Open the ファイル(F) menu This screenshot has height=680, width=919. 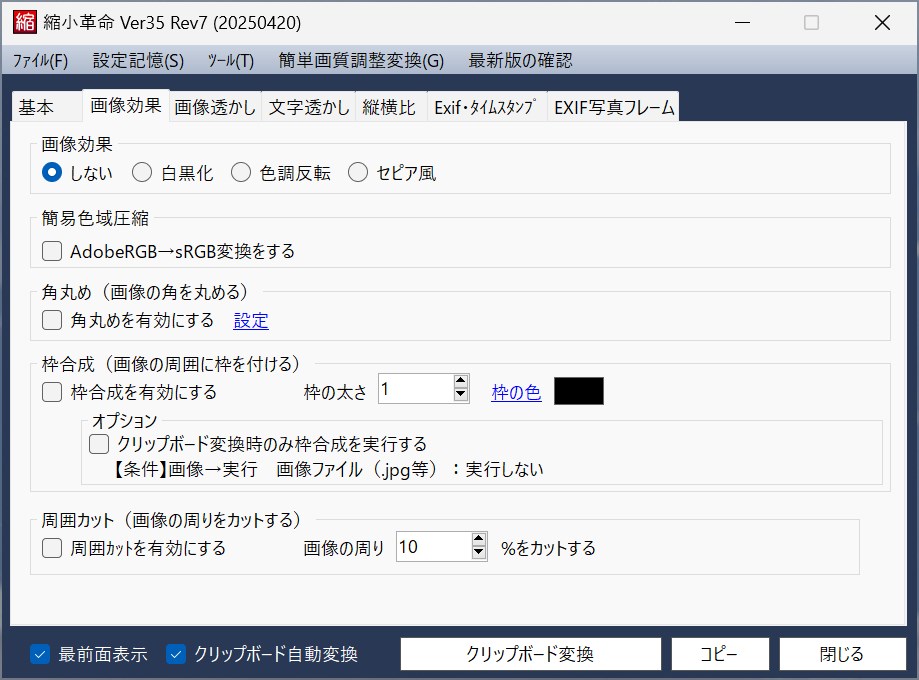click(x=40, y=60)
